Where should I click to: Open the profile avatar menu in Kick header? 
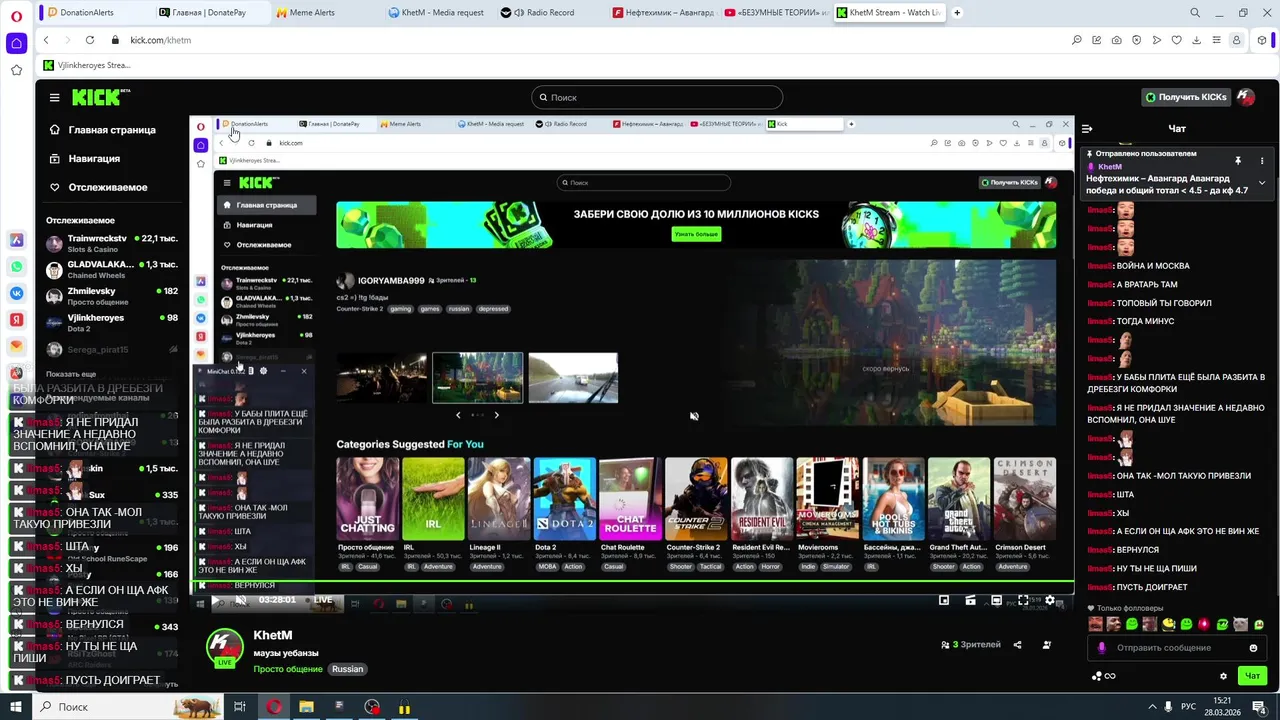(x=1246, y=97)
